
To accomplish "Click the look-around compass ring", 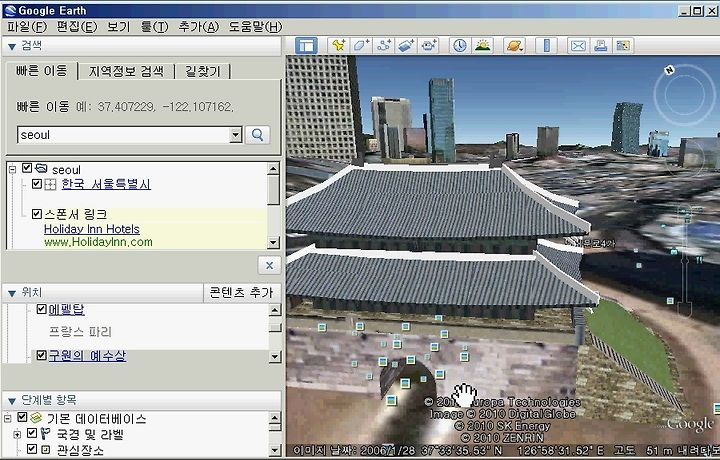I will tap(684, 95).
